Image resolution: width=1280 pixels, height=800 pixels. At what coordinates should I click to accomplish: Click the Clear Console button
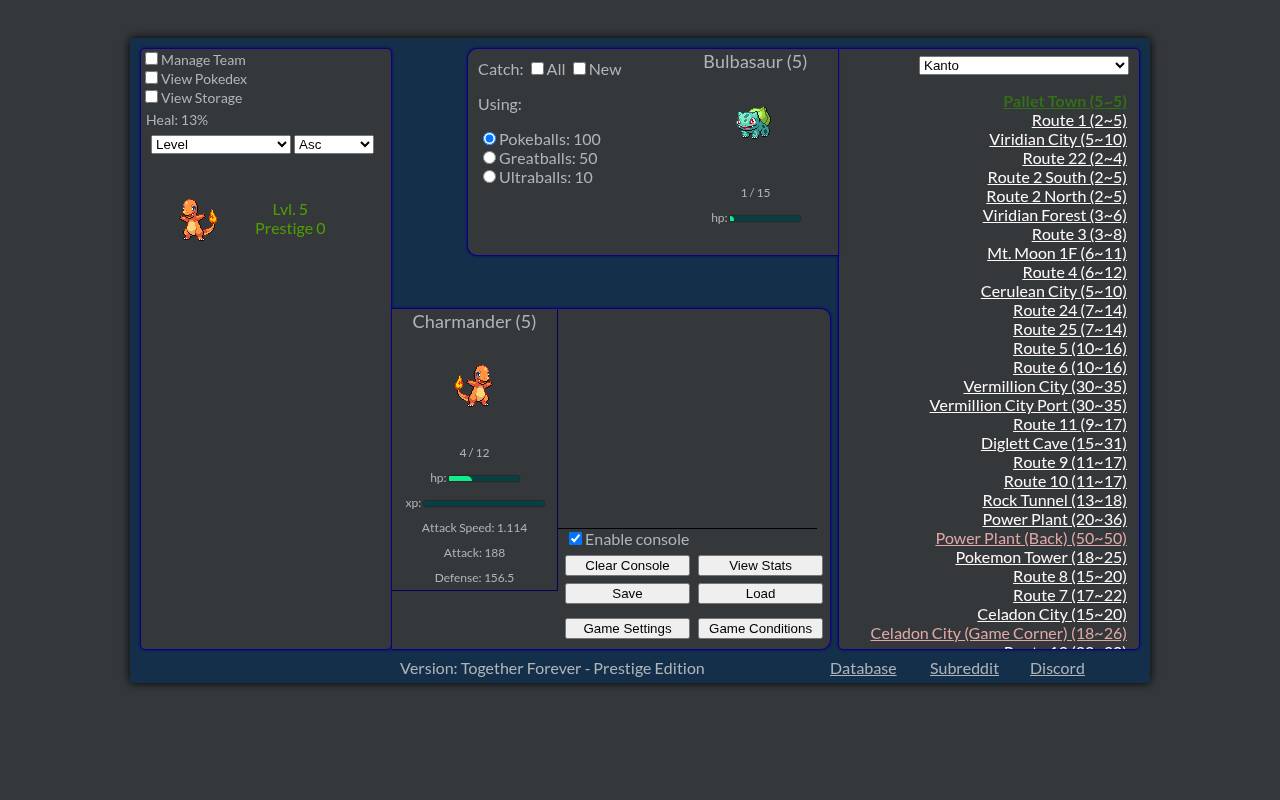[627, 565]
